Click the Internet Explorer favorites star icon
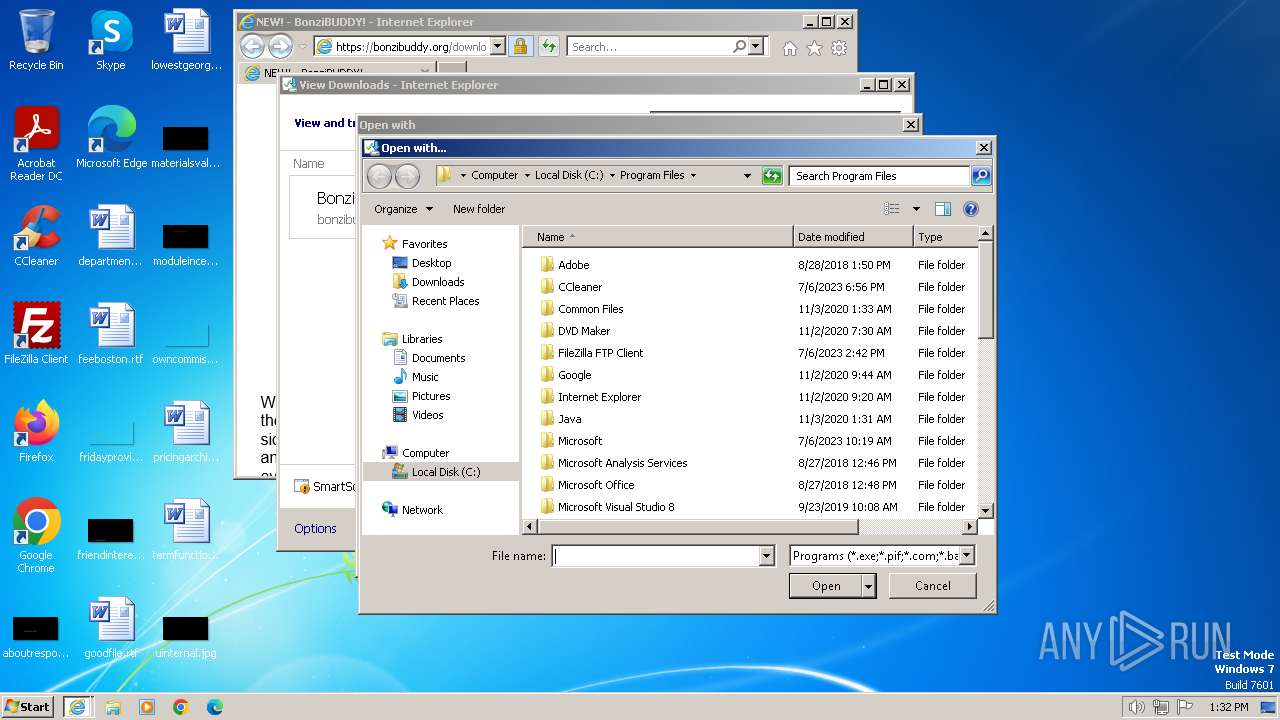Screen dimensions: 1280x720 814,47
